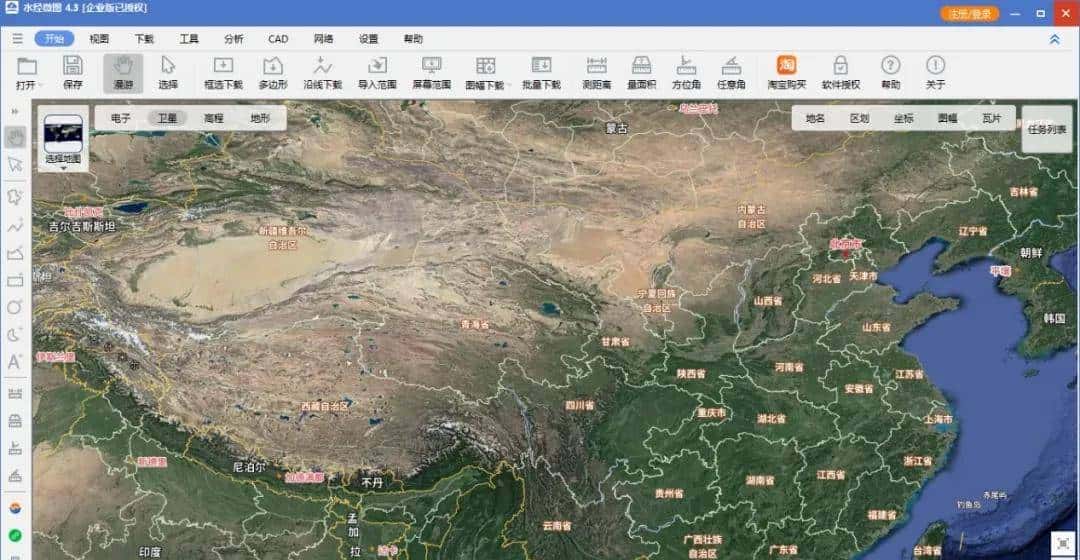Expand the left sidebar with double arrow
1080x560 pixels.
point(15,112)
